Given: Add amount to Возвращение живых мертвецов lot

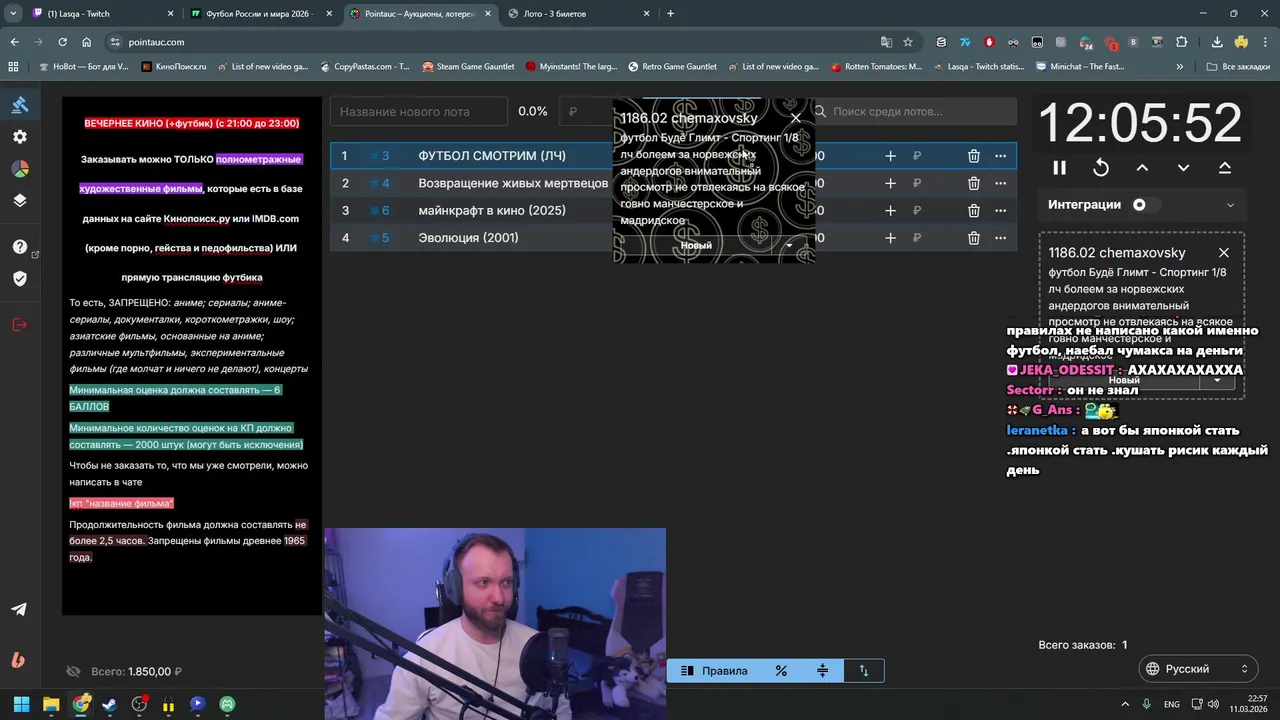Looking at the screenshot, I should 890,183.
